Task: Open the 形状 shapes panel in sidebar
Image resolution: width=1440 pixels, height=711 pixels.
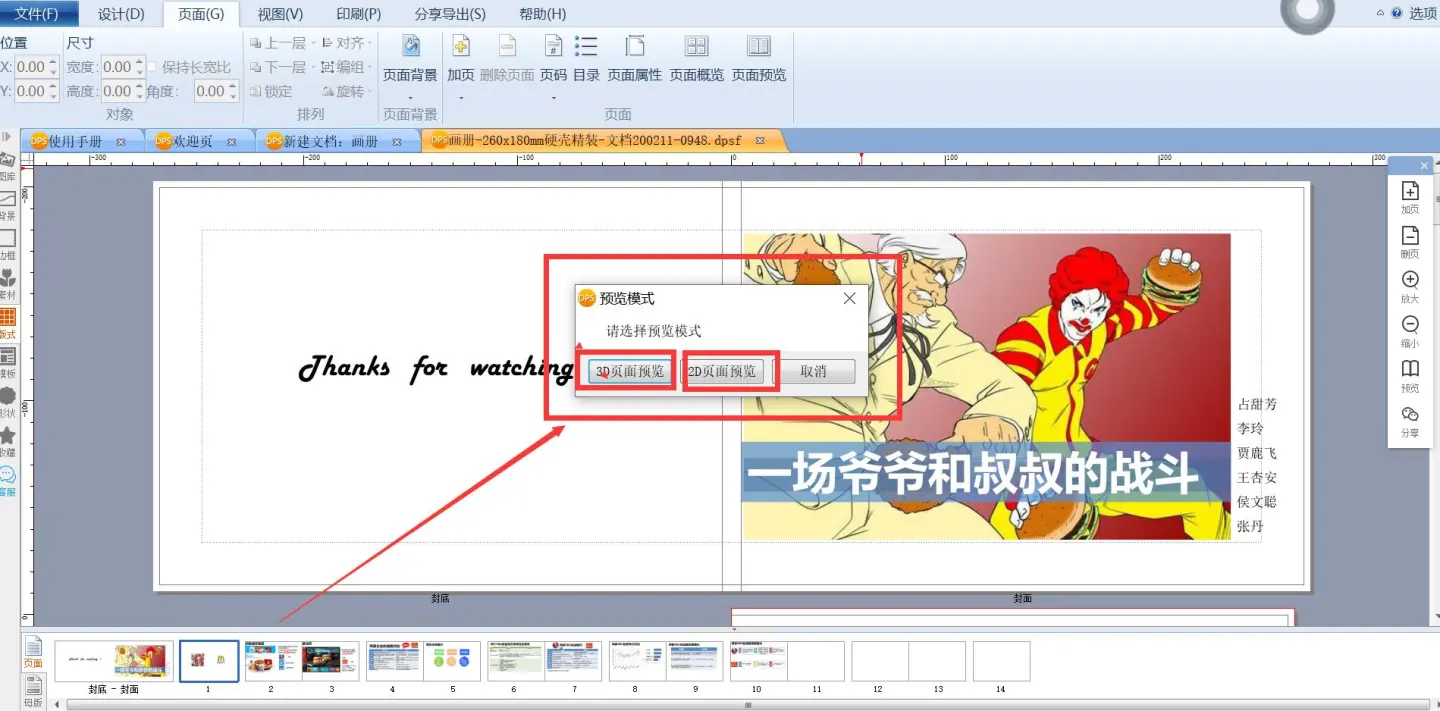Action: point(7,402)
